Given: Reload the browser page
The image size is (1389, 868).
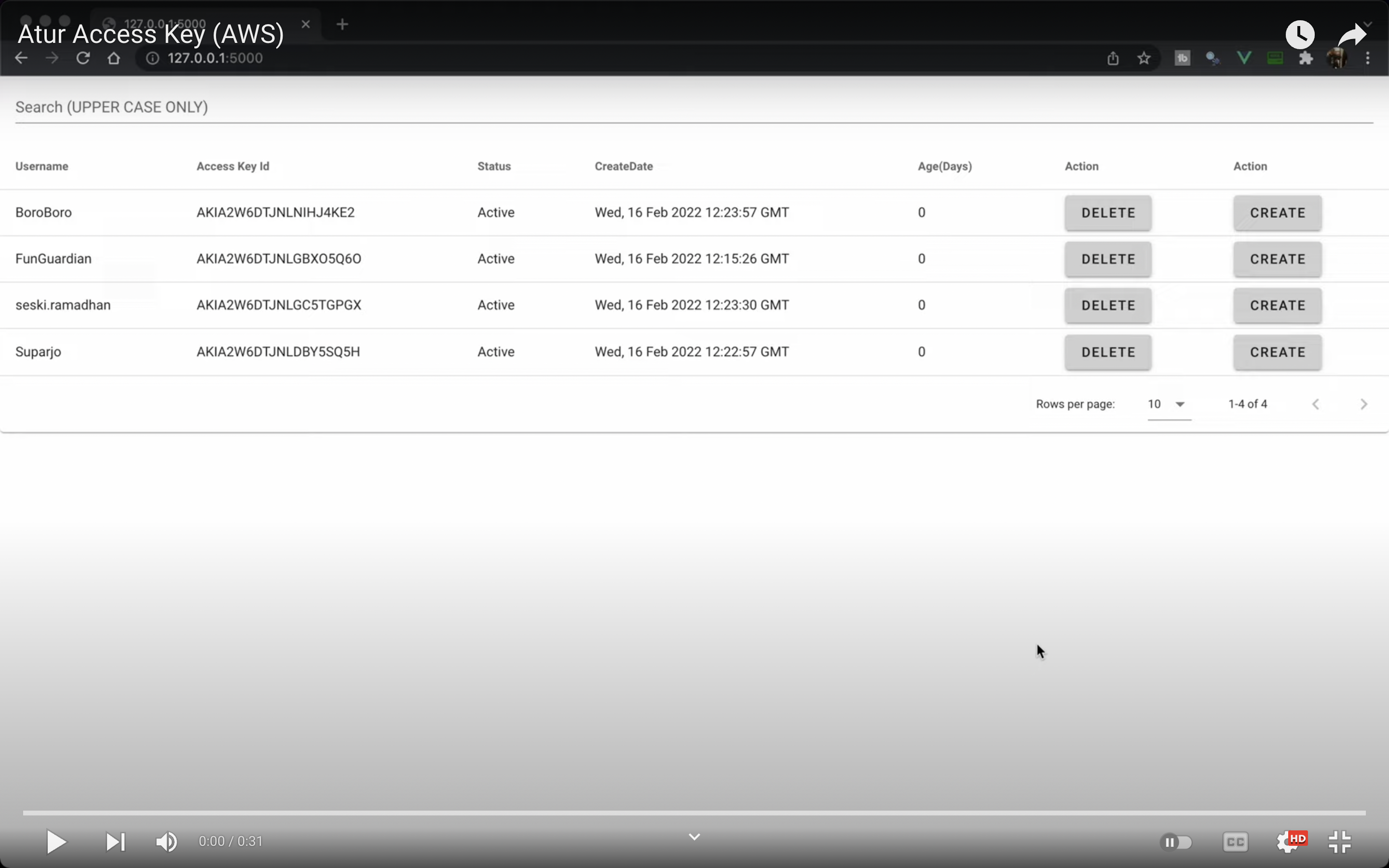Looking at the screenshot, I should [x=83, y=58].
